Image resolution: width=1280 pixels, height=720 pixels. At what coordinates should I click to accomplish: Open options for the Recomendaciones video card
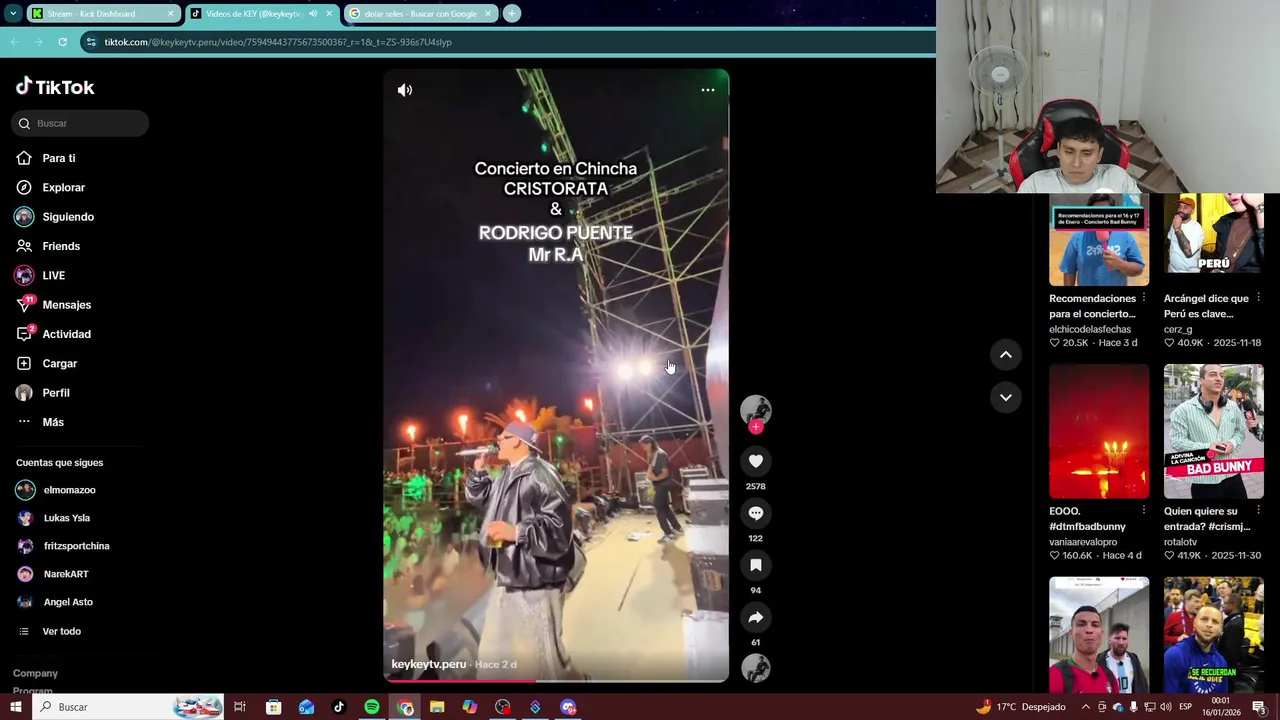(x=1144, y=298)
